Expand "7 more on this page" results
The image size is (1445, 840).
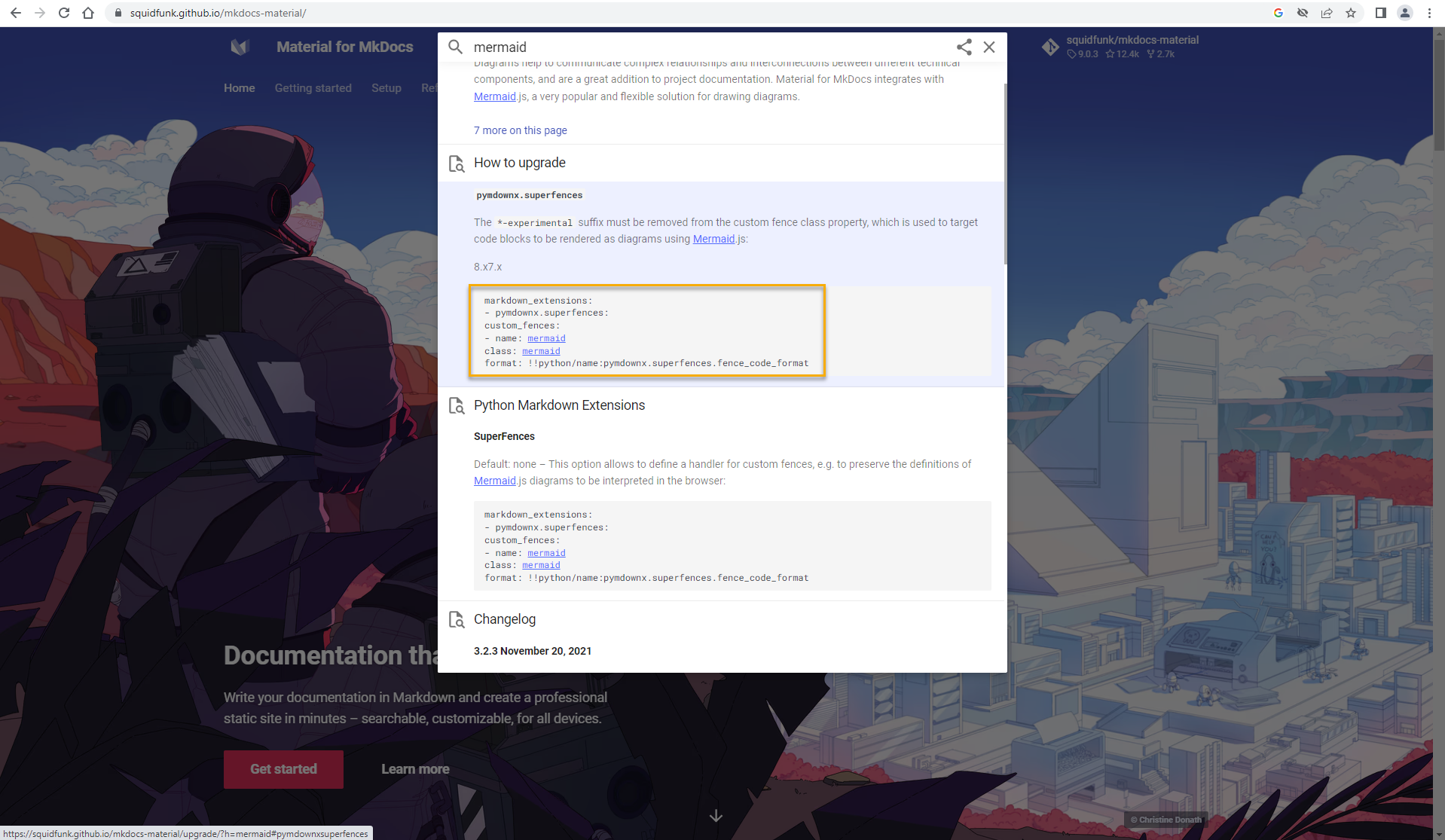(520, 130)
